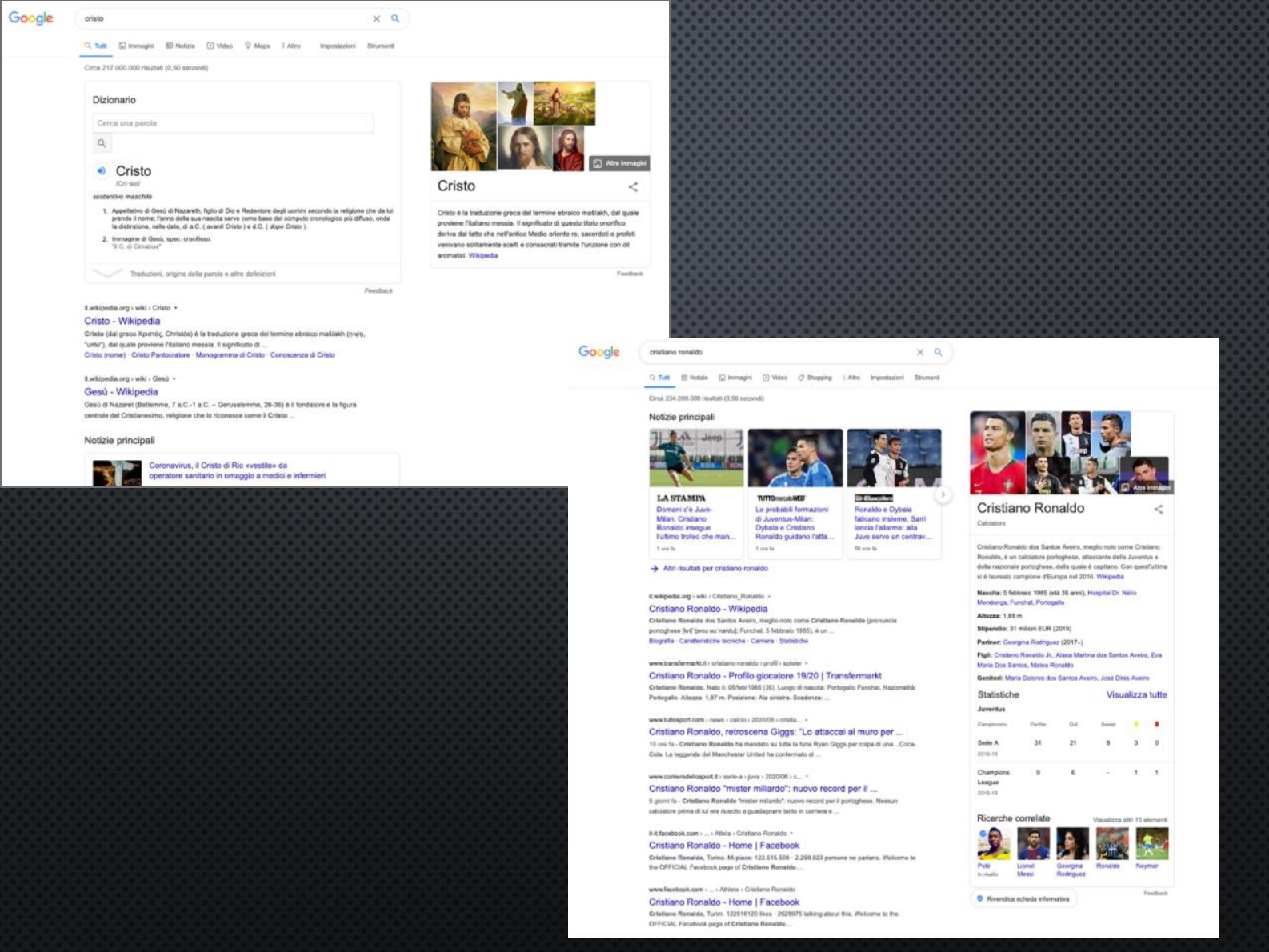Click the Google logo on the Ronaldo page
This screenshot has height=952, width=1269.
[599, 352]
